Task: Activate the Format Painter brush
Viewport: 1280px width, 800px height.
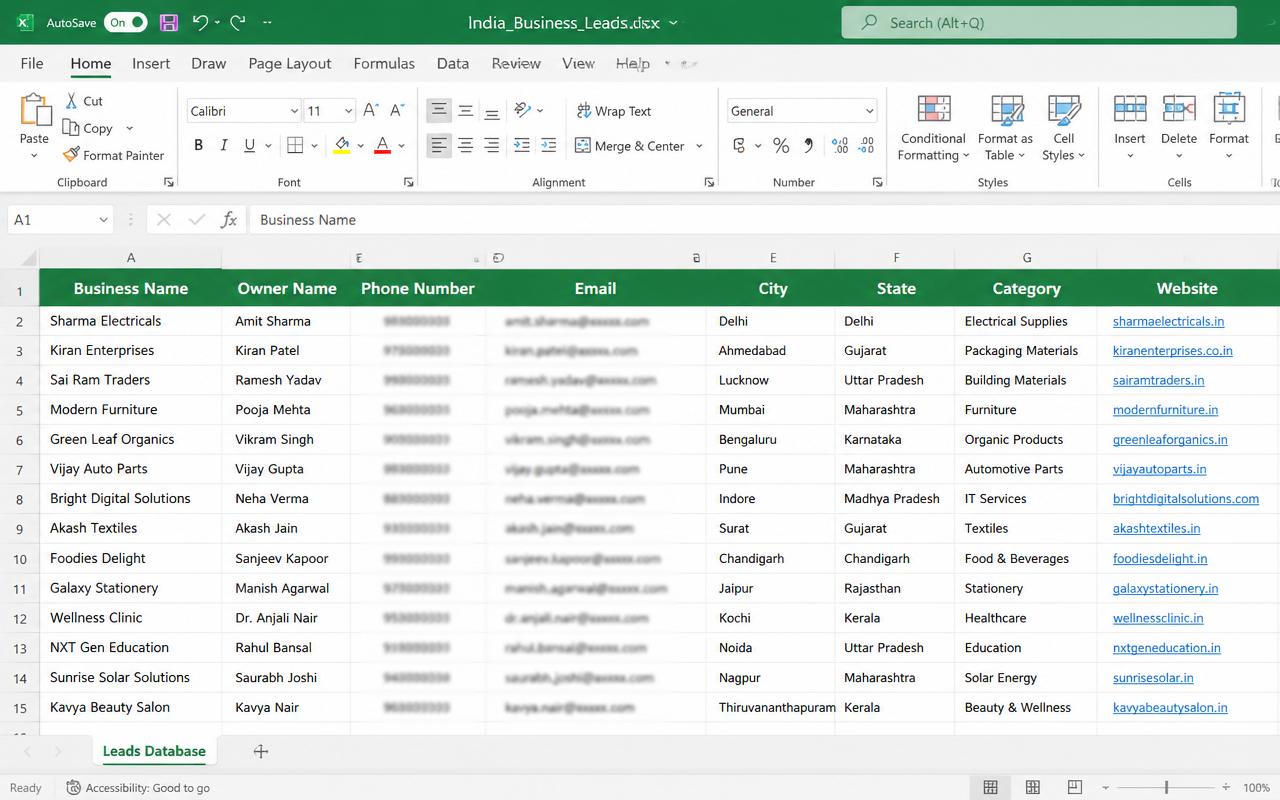Action: coord(71,155)
